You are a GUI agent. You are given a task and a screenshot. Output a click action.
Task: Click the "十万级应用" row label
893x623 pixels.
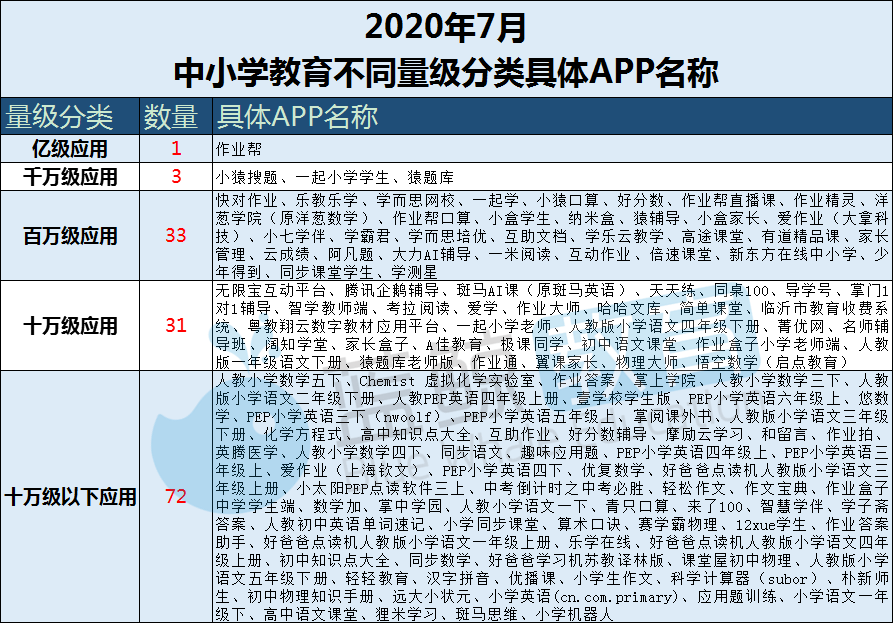[x=70, y=326]
